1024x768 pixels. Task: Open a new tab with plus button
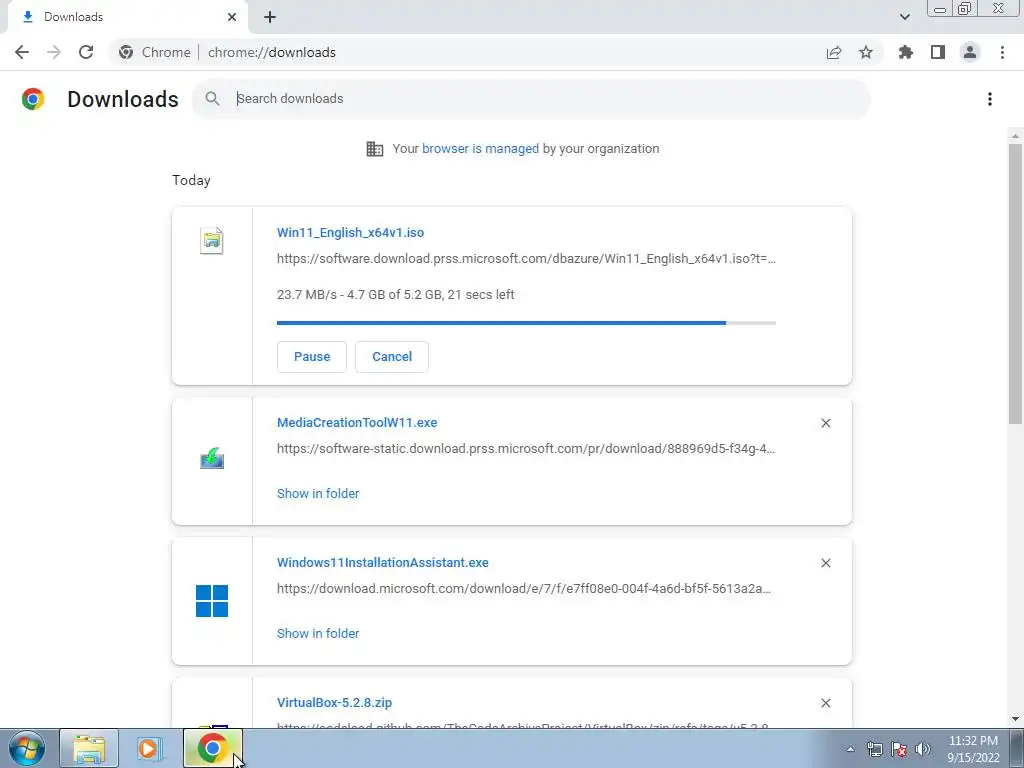(x=270, y=17)
